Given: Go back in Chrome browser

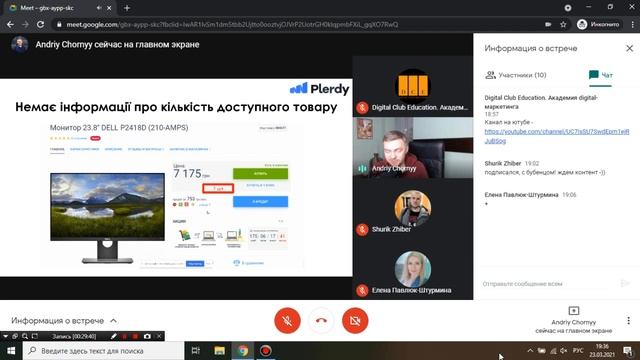Looking at the screenshot, I should 10,24.
